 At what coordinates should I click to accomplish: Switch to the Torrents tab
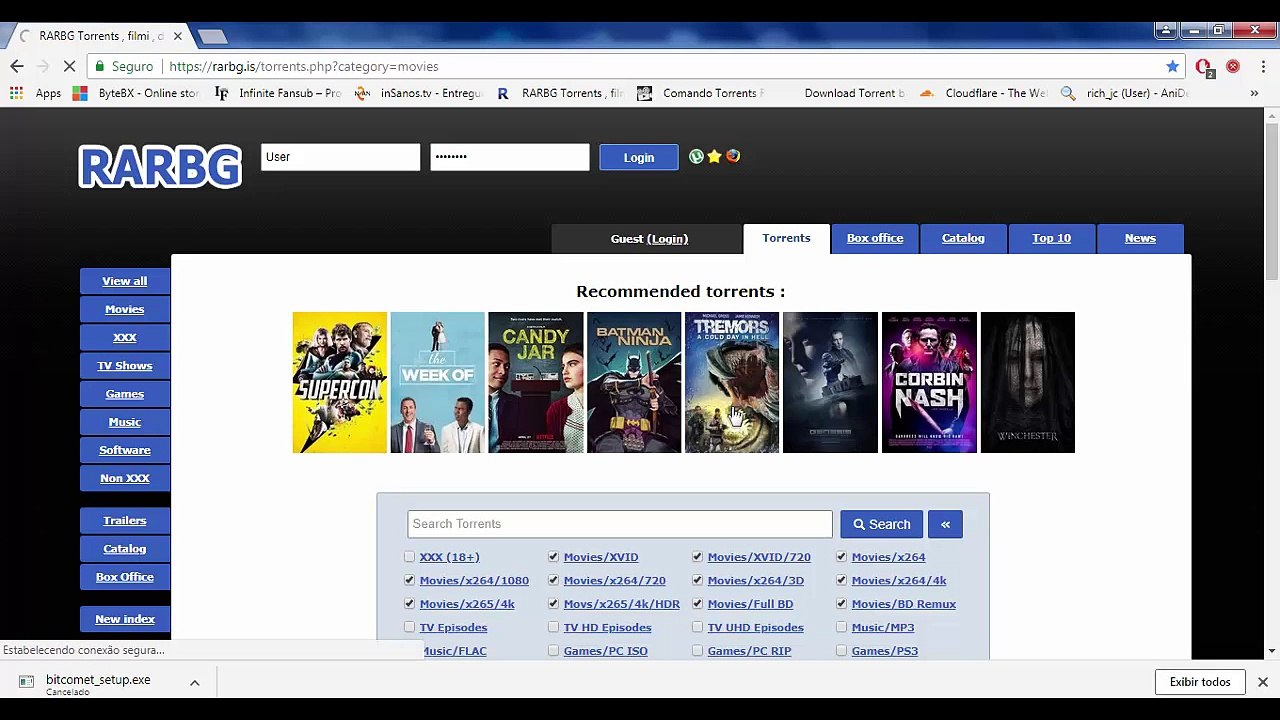(786, 238)
